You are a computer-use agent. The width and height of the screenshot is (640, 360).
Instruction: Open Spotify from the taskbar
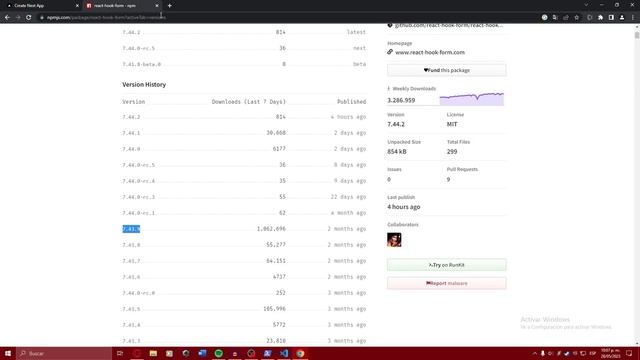pyautogui.click(x=218, y=353)
